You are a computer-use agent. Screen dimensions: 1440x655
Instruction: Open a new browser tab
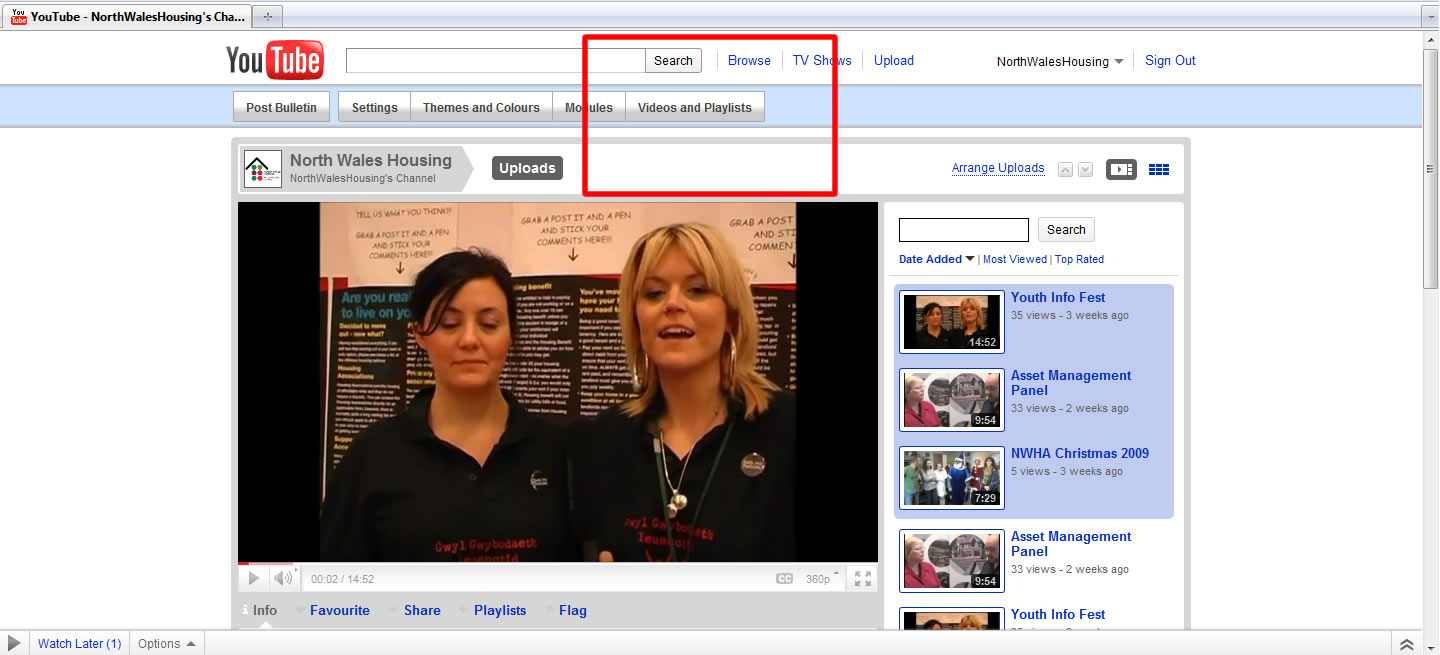pyautogui.click(x=267, y=17)
